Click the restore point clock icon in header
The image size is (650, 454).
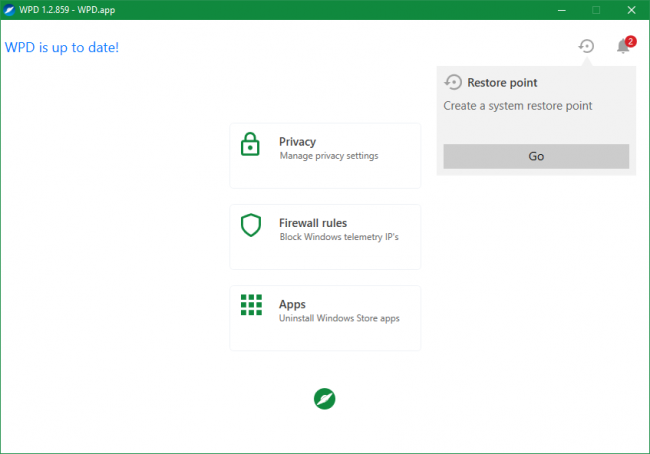click(x=586, y=46)
